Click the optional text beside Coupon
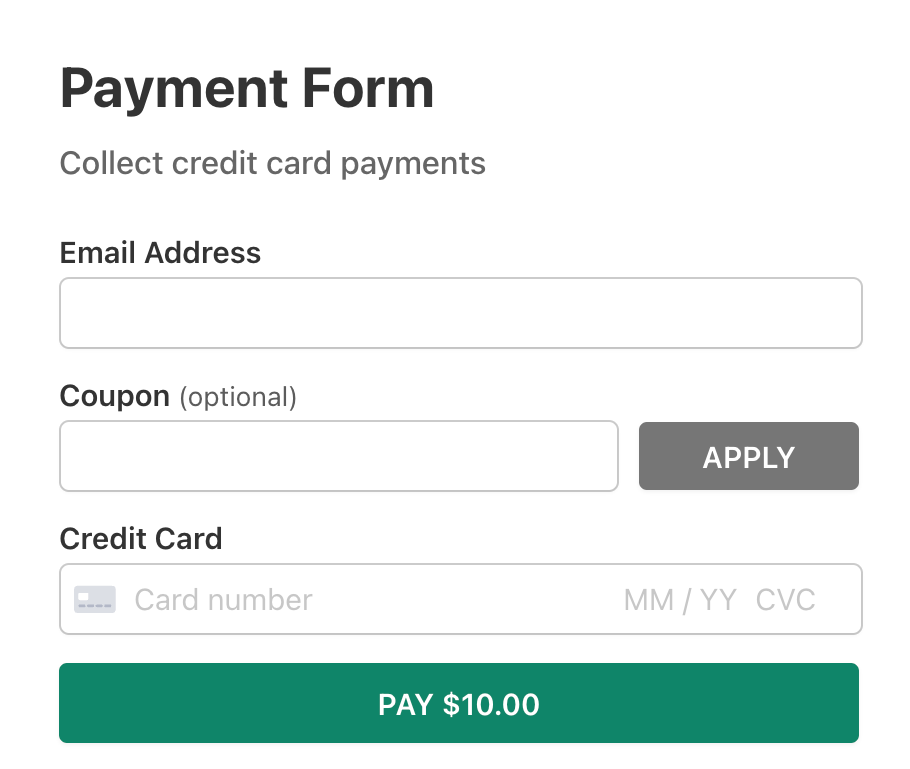 coord(237,397)
